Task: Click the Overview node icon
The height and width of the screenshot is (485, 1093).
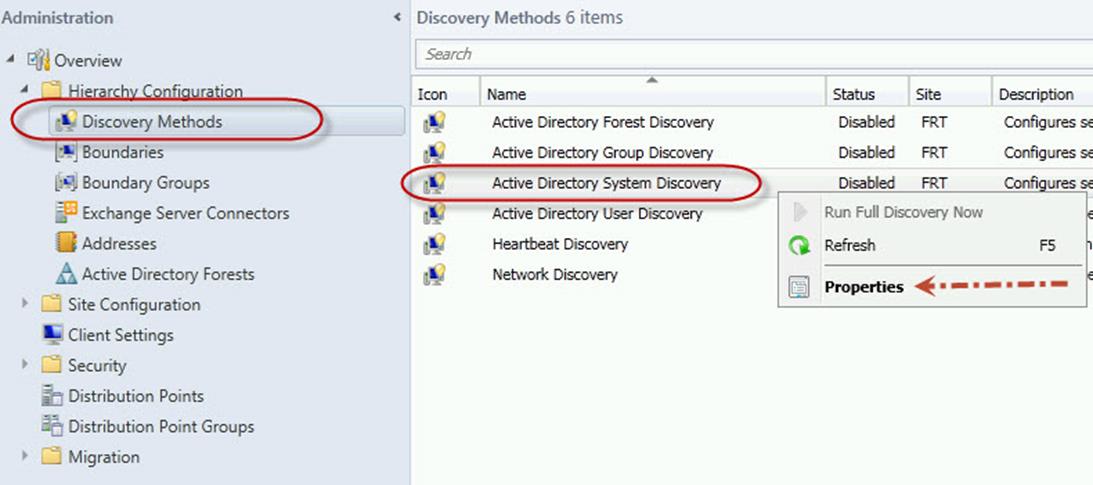Action: click(x=39, y=60)
